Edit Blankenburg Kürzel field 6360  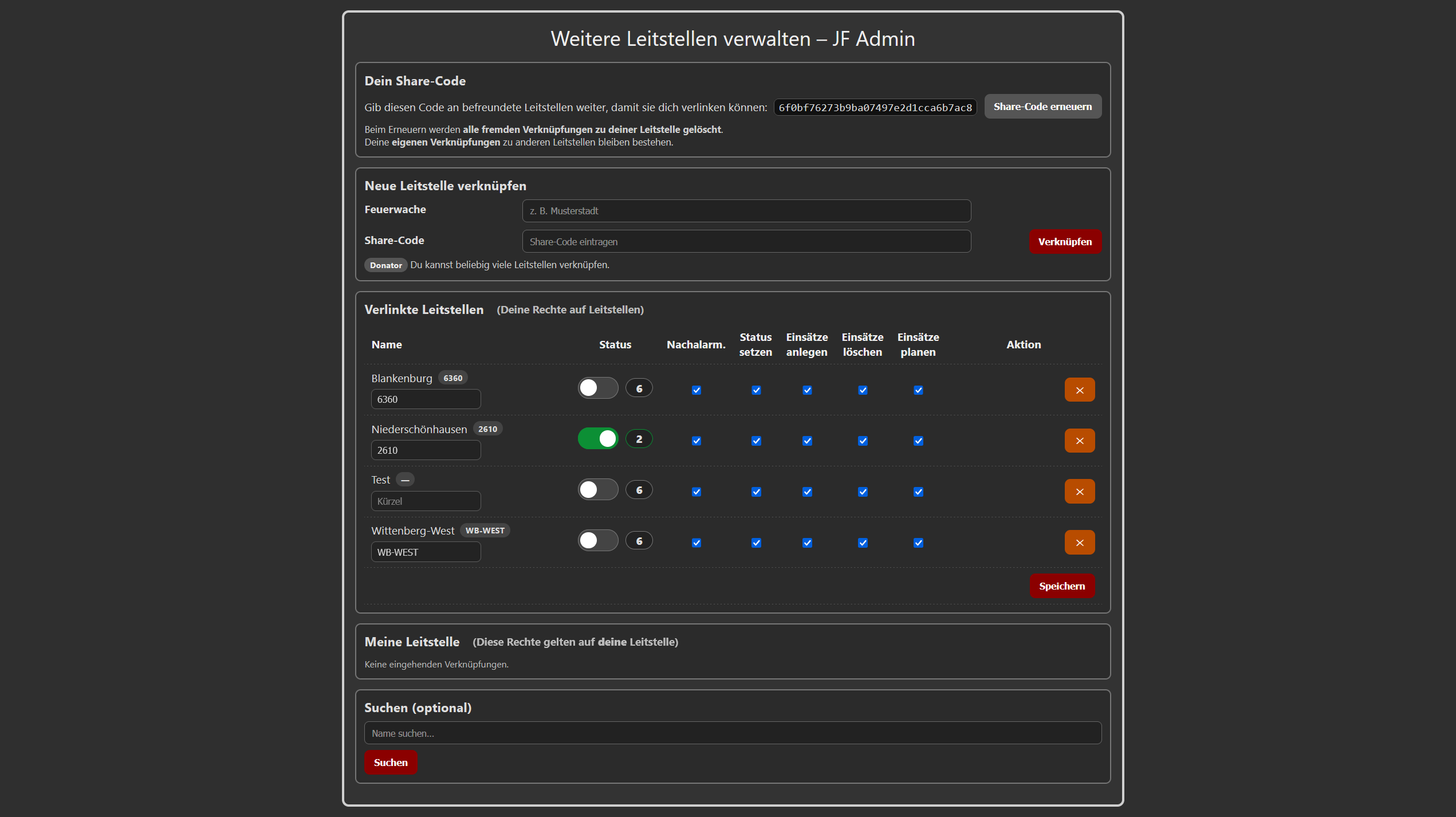pyautogui.click(x=426, y=399)
